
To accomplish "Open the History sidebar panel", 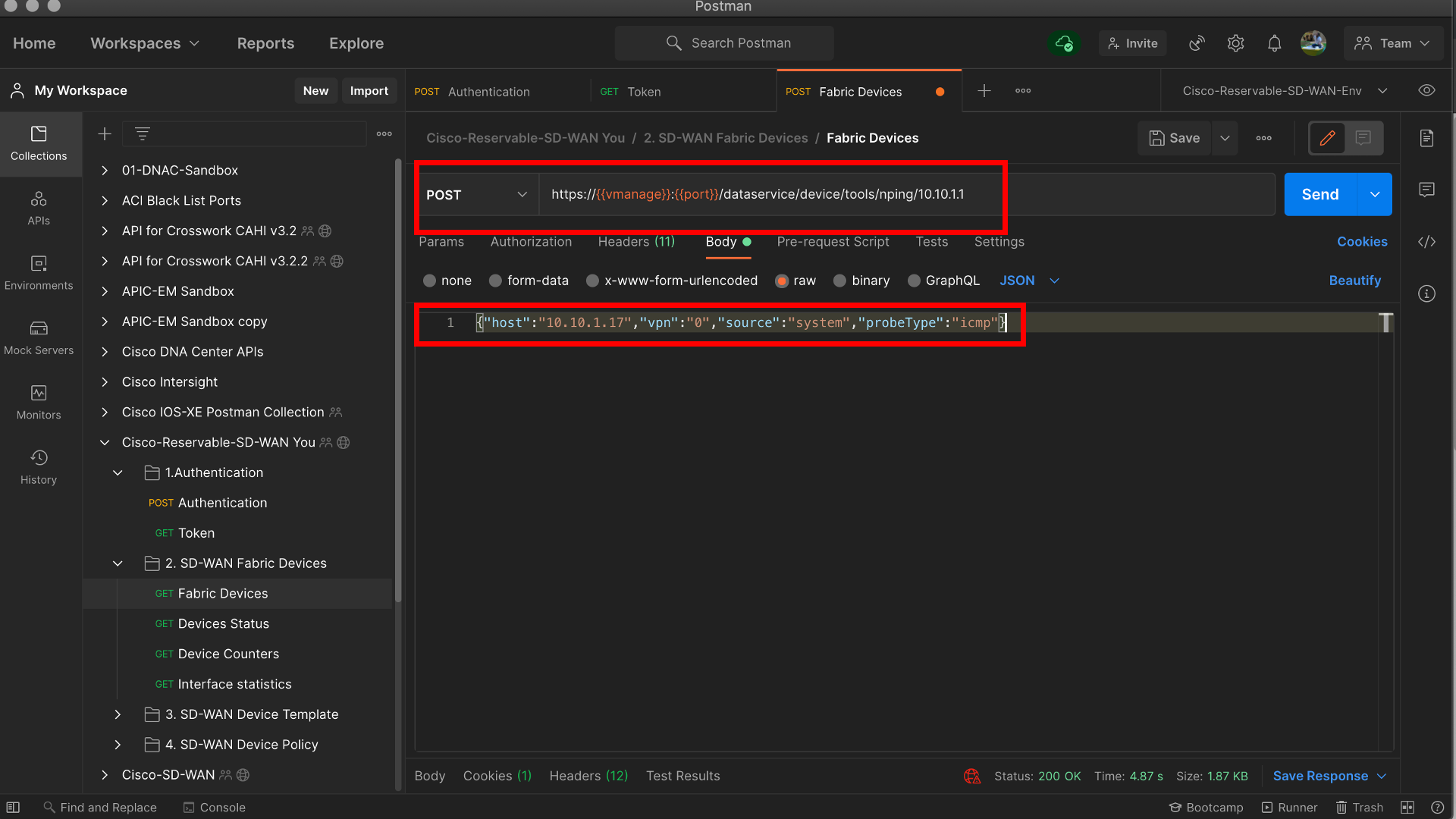I will [39, 467].
